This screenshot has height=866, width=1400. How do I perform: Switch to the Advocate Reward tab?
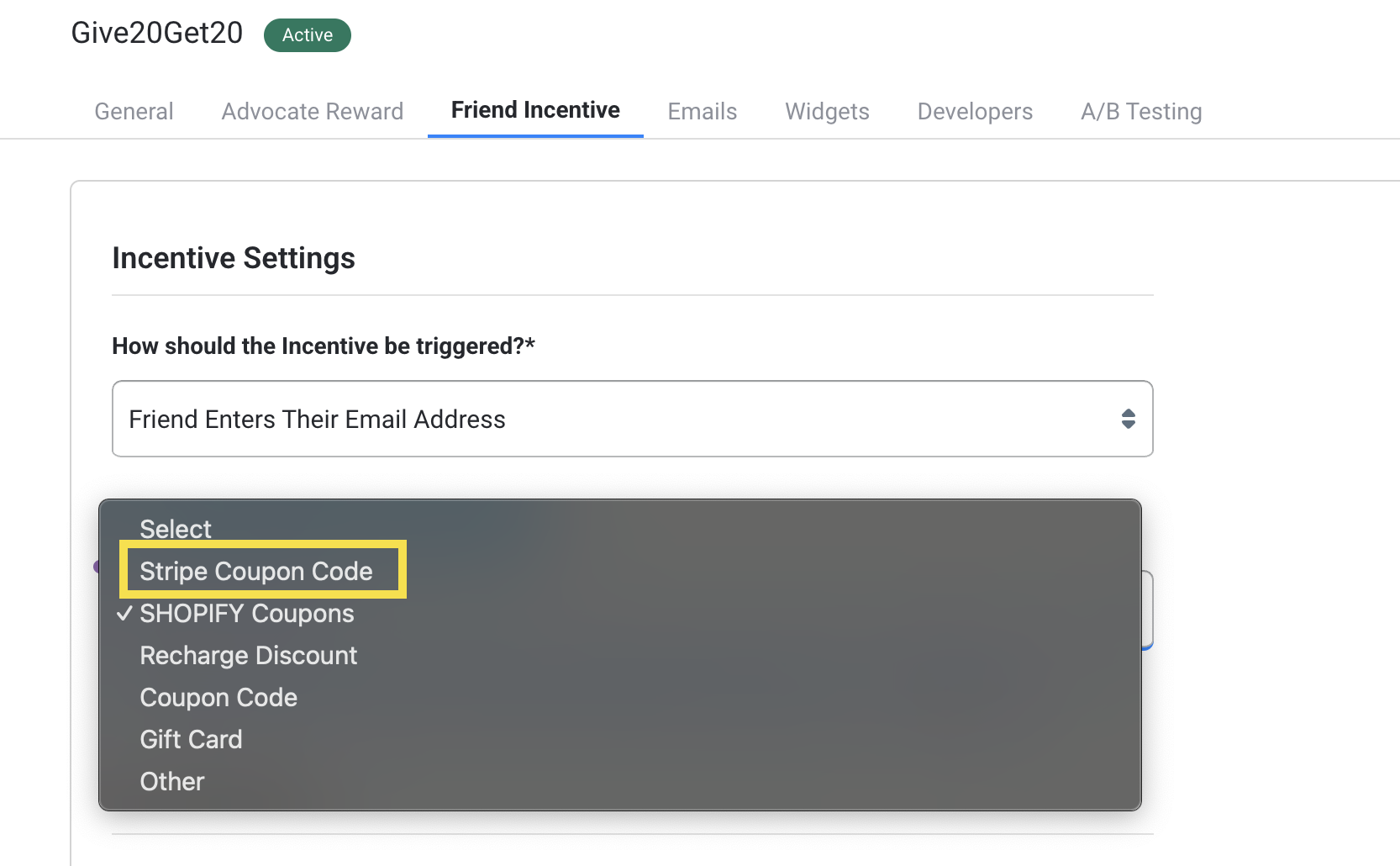[x=313, y=111]
